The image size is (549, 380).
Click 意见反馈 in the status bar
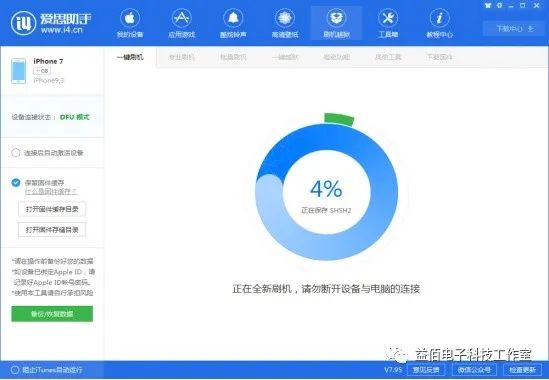click(426, 370)
